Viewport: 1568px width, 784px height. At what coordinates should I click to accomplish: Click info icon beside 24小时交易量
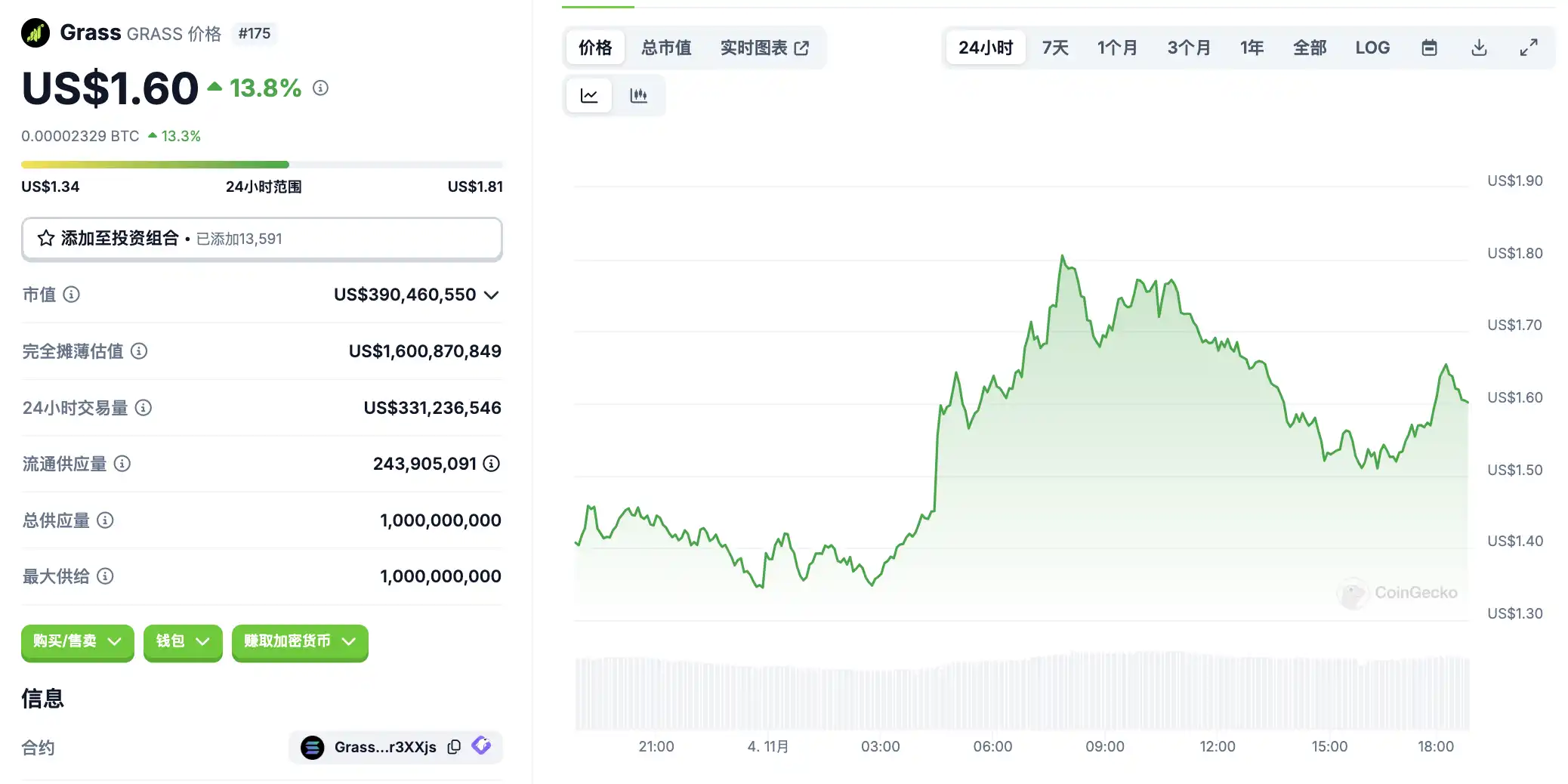144,408
